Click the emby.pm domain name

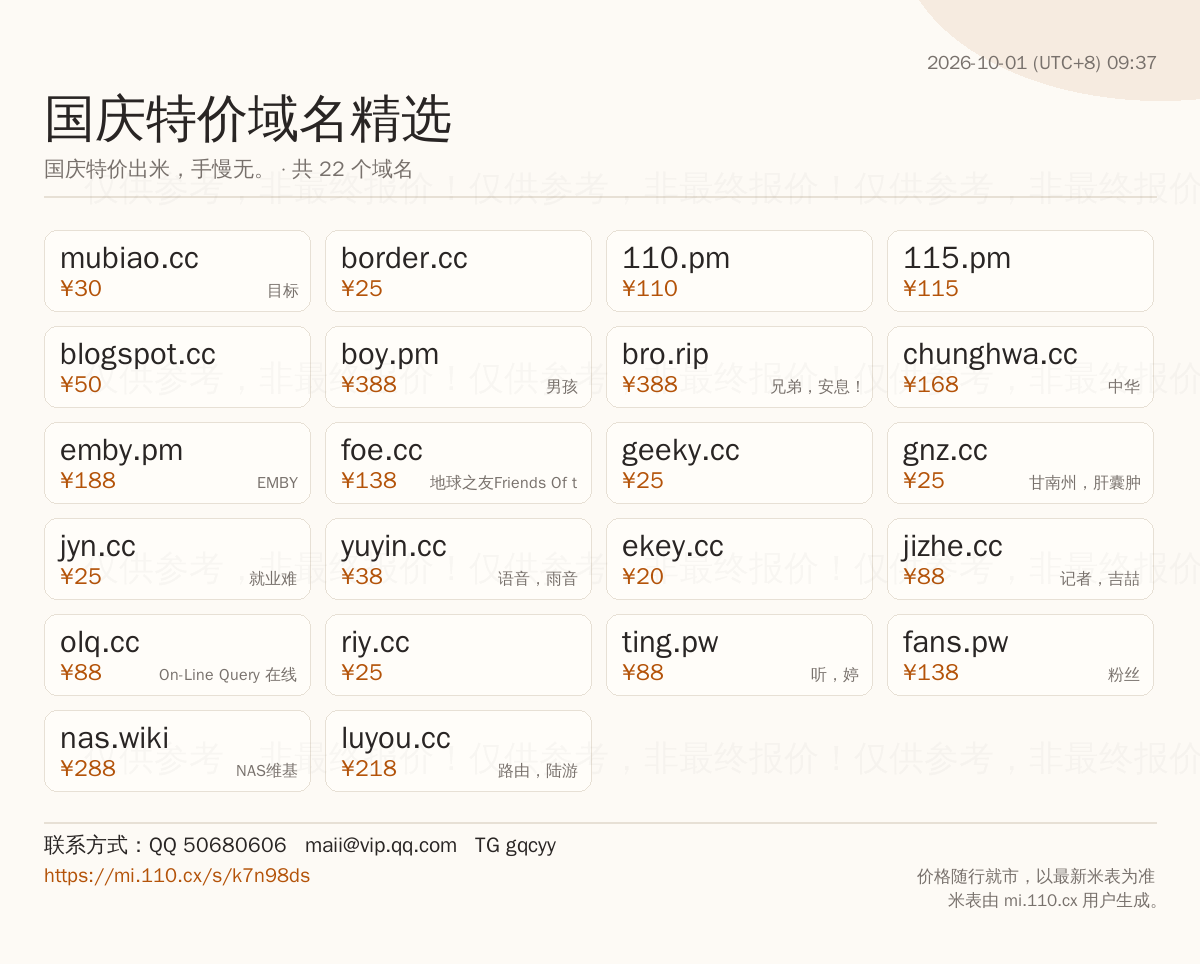(x=121, y=450)
